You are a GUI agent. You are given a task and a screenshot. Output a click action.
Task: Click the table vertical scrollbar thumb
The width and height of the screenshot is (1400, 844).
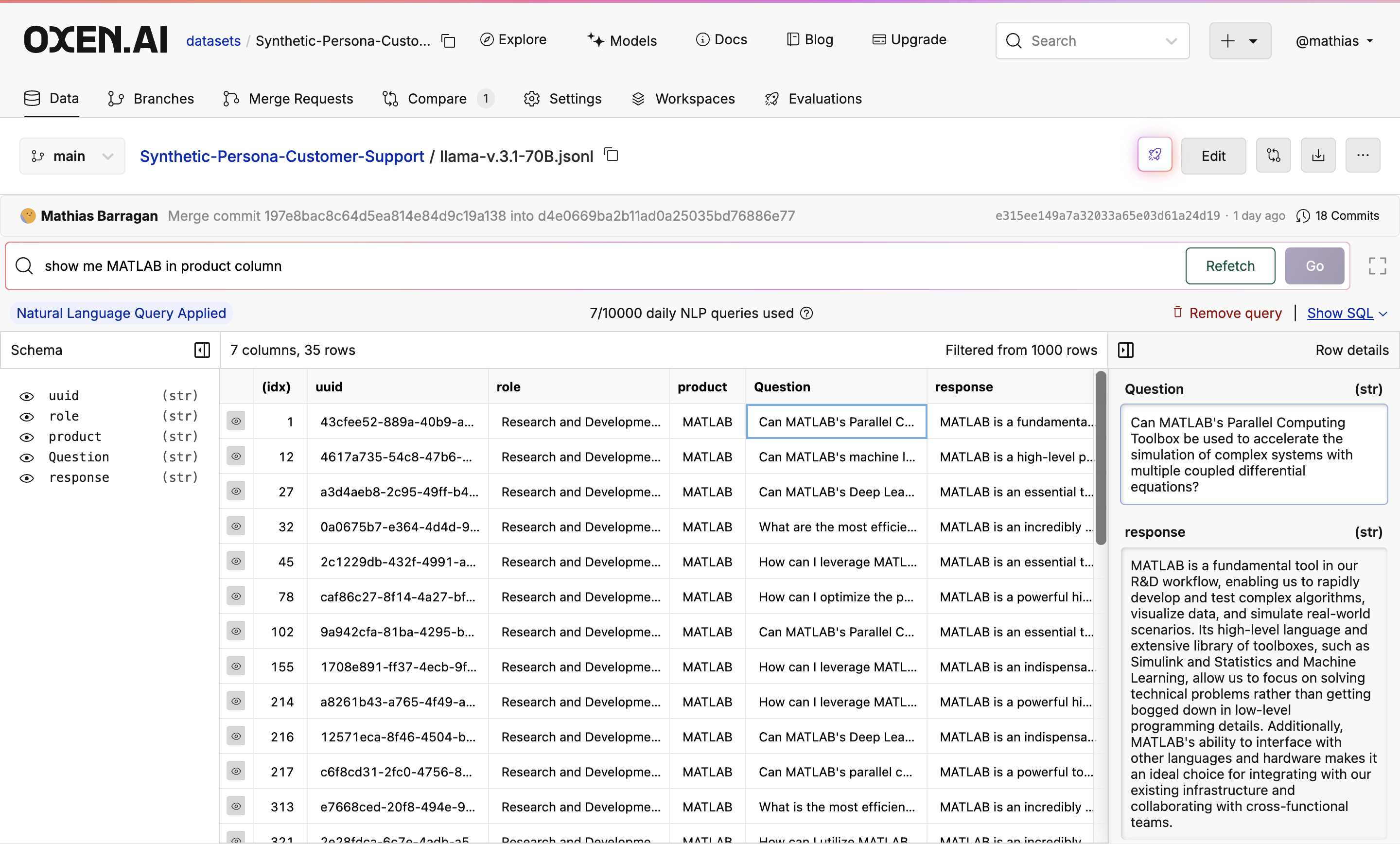1101,457
